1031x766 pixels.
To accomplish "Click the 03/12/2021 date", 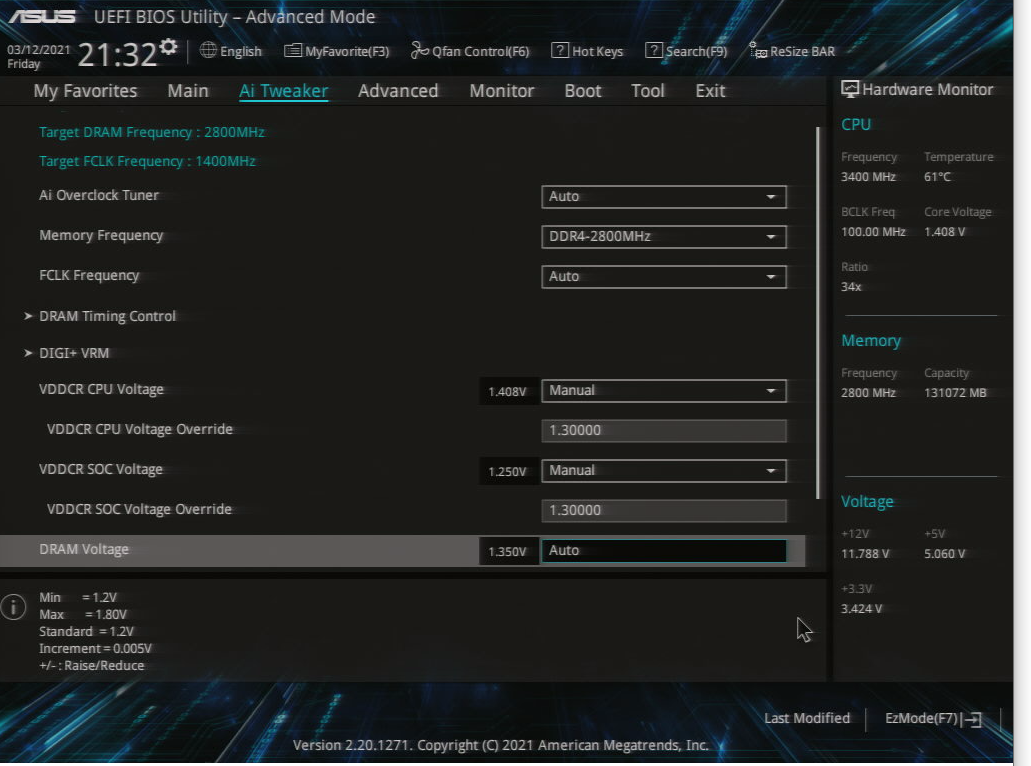I will 39,49.
